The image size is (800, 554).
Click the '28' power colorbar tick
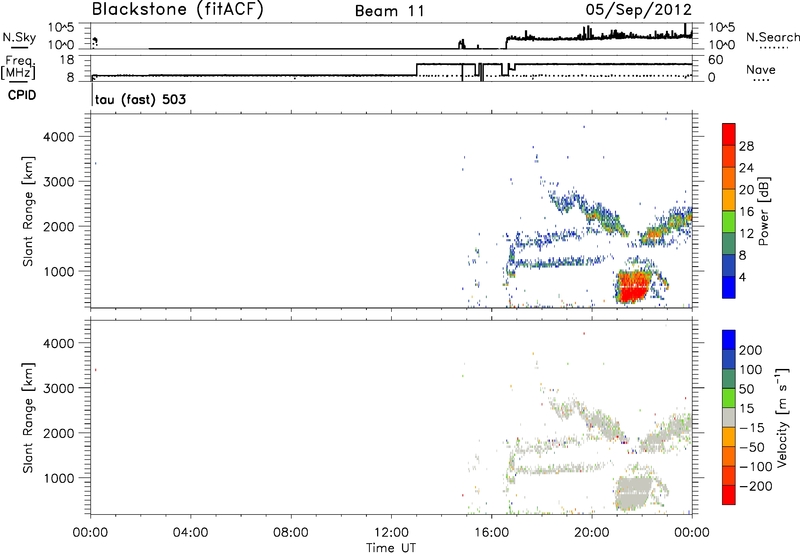746,146
